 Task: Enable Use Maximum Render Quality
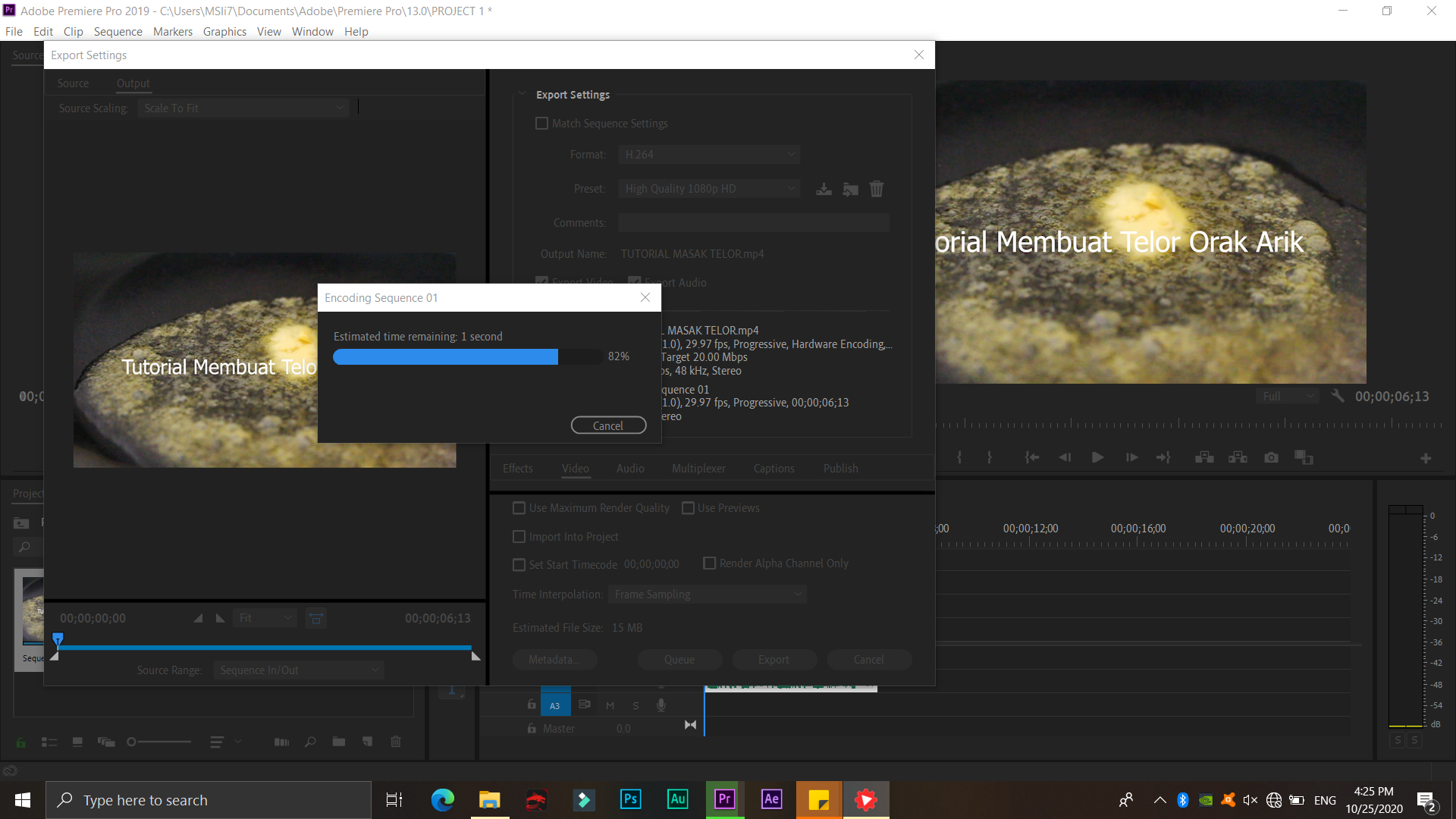(x=519, y=508)
